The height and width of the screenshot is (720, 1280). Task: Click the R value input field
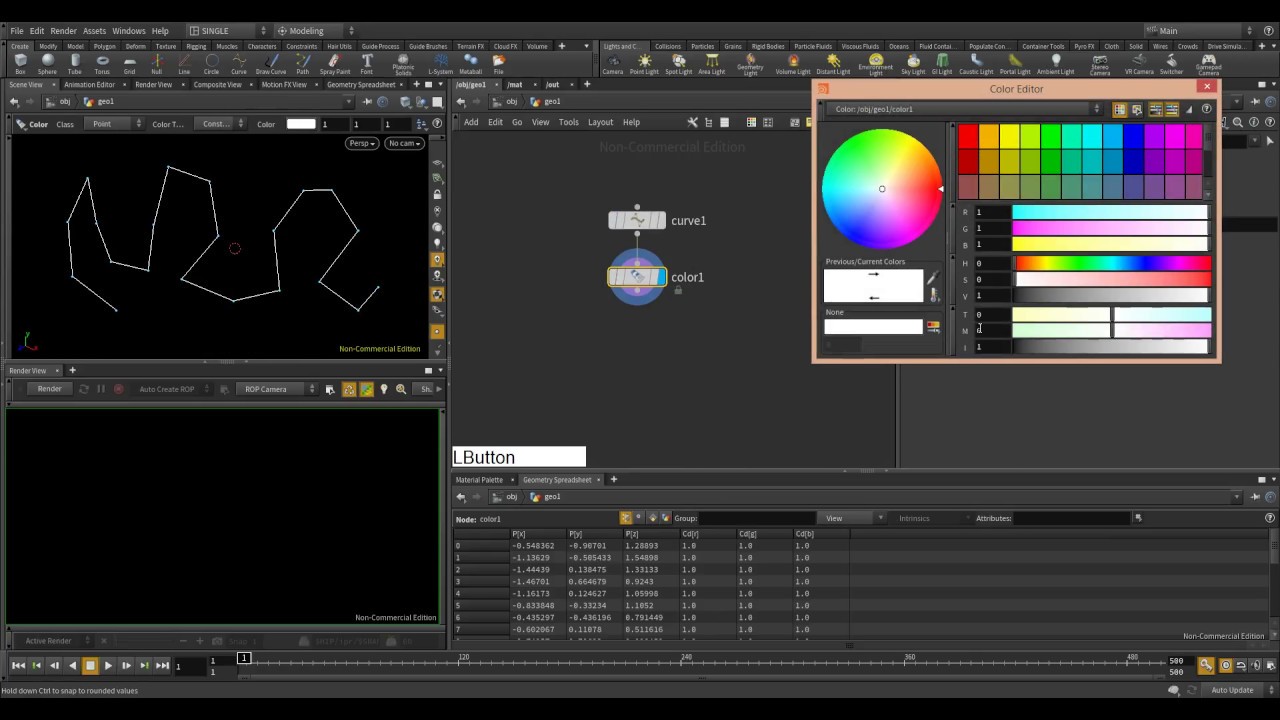(993, 212)
